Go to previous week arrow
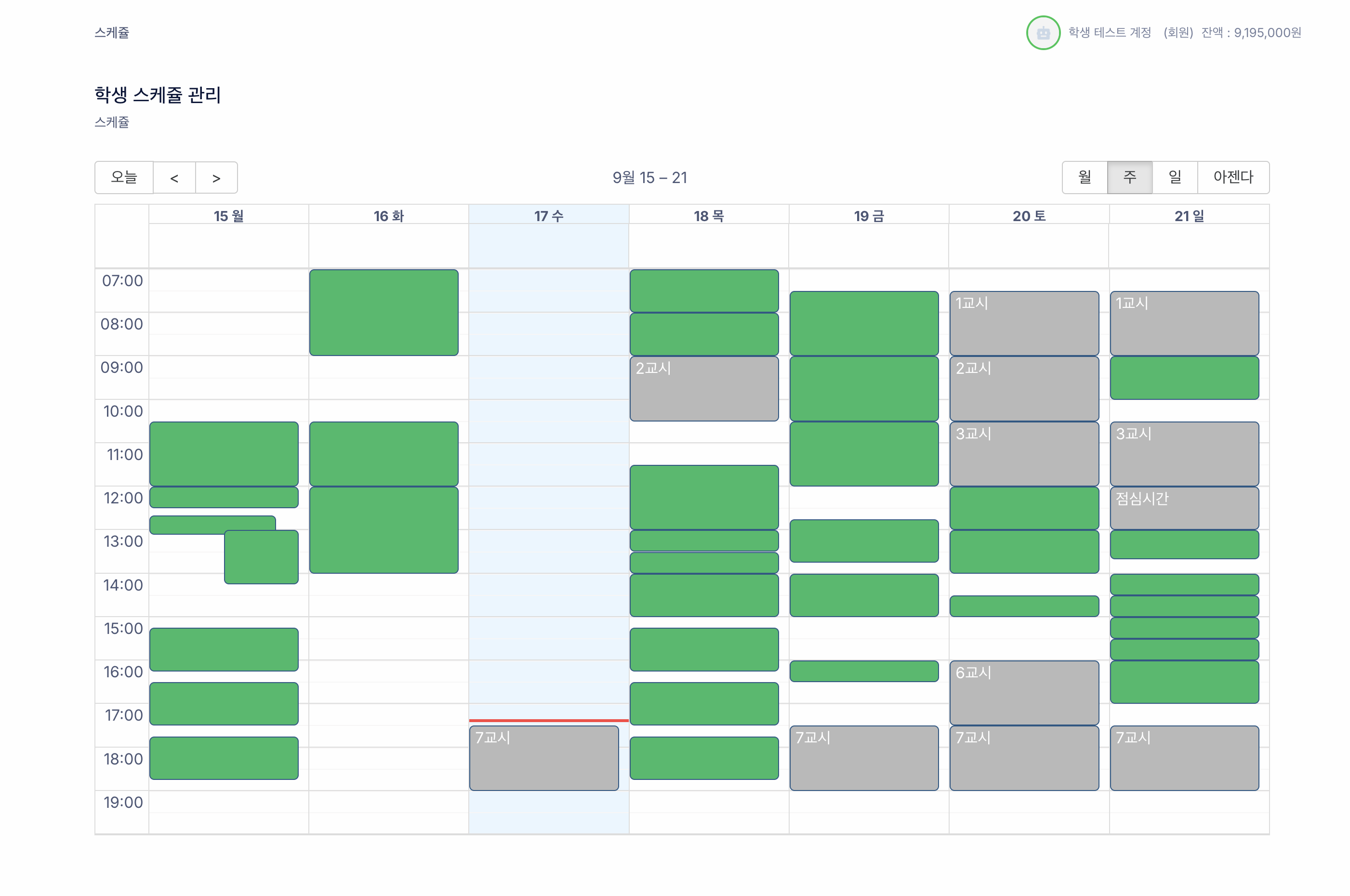The height and width of the screenshot is (896, 1350). point(174,178)
